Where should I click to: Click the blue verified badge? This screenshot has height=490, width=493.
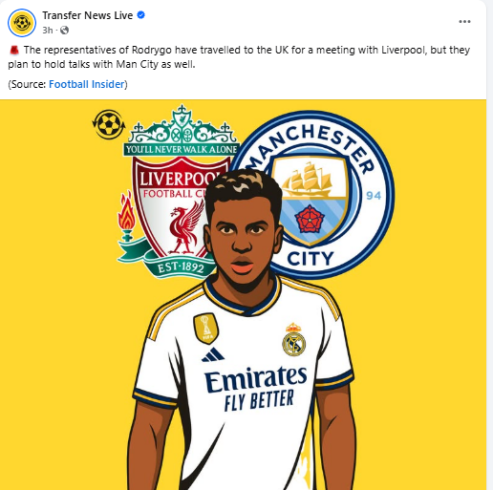pos(141,15)
